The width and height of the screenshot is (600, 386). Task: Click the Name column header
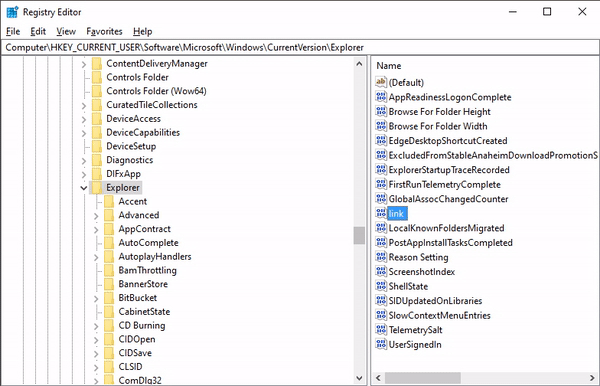pyautogui.click(x=389, y=66)
